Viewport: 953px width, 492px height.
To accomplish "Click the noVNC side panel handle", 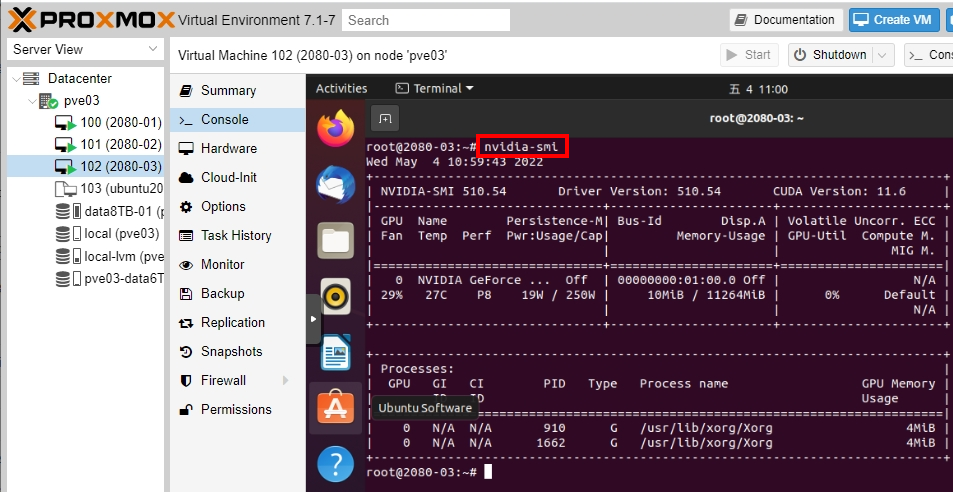I will [313, 319].
